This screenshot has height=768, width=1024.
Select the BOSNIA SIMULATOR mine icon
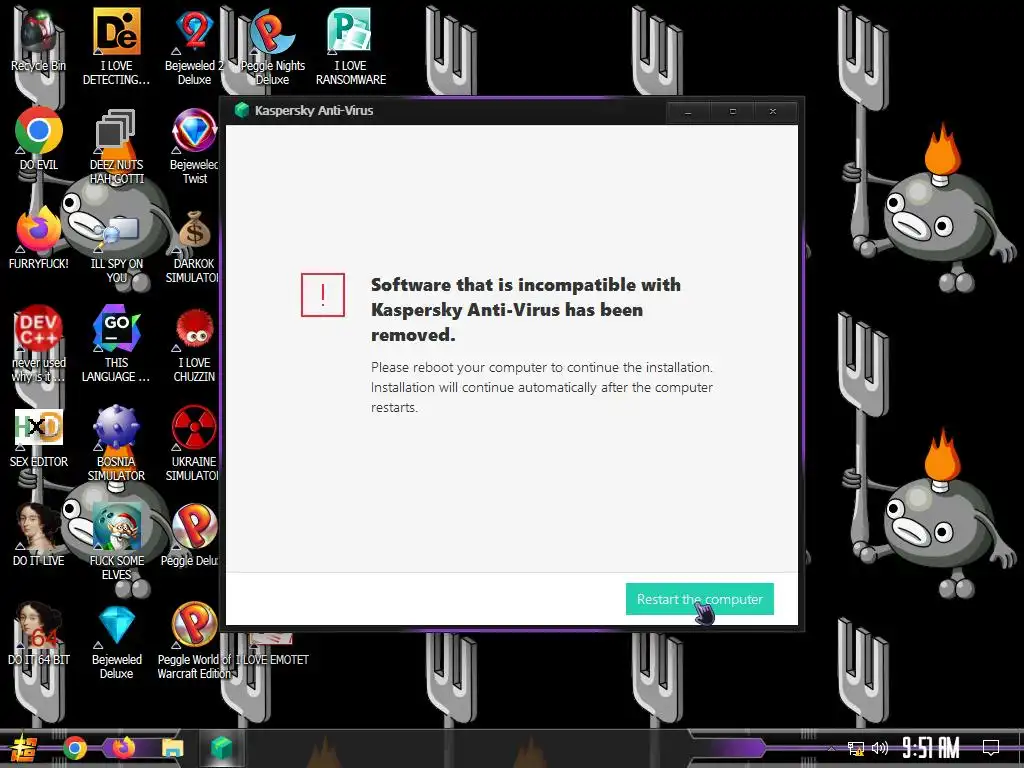click(116, 443)
